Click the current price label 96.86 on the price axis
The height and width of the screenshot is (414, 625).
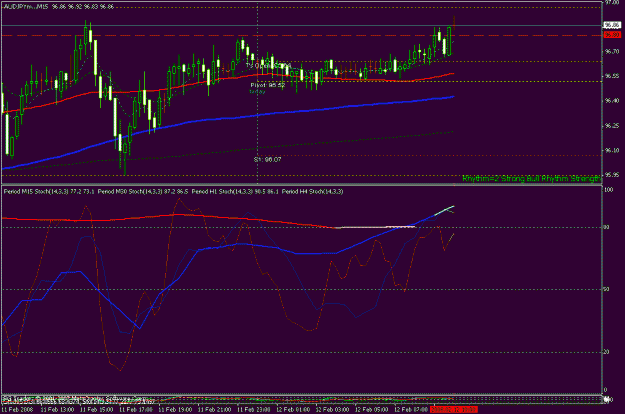(612, 25)
